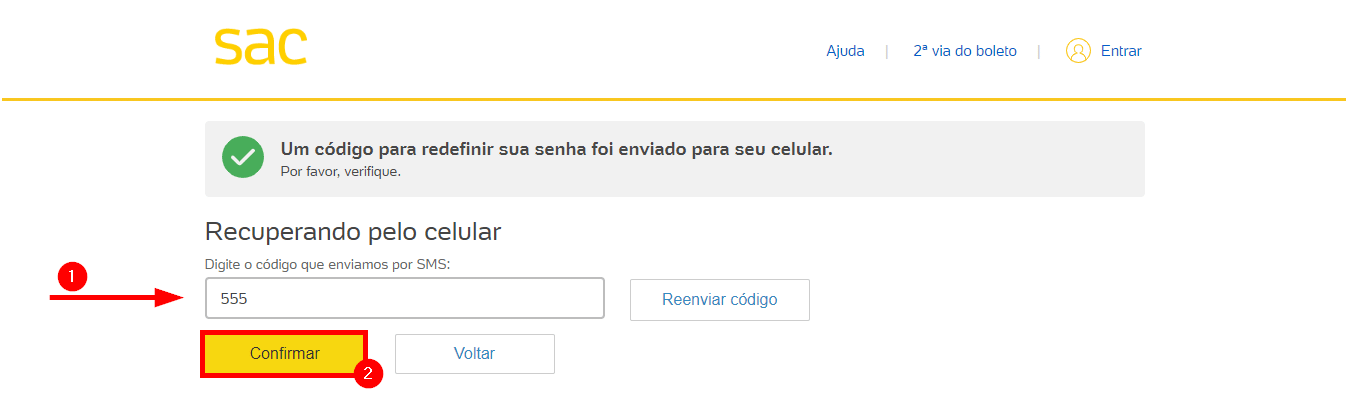This screenshot has width=1346, height=395.
Task: Click the user profile icon beside Entrar
Action: click(x=1078, y=51)
